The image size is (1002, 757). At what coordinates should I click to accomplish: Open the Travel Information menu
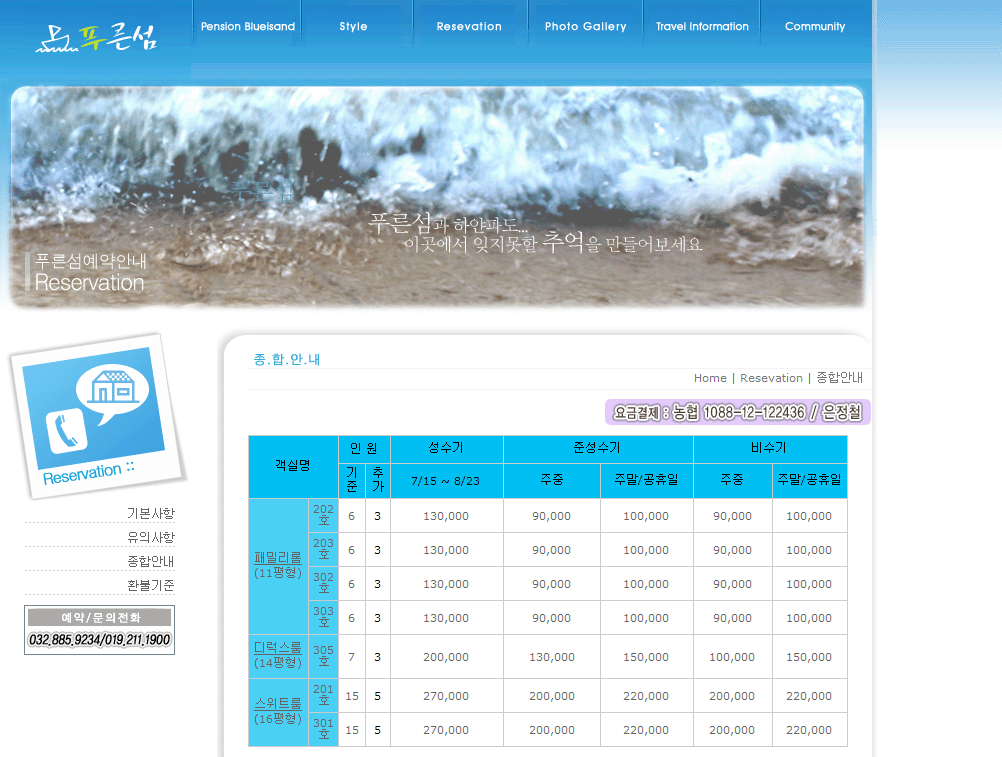702,26
